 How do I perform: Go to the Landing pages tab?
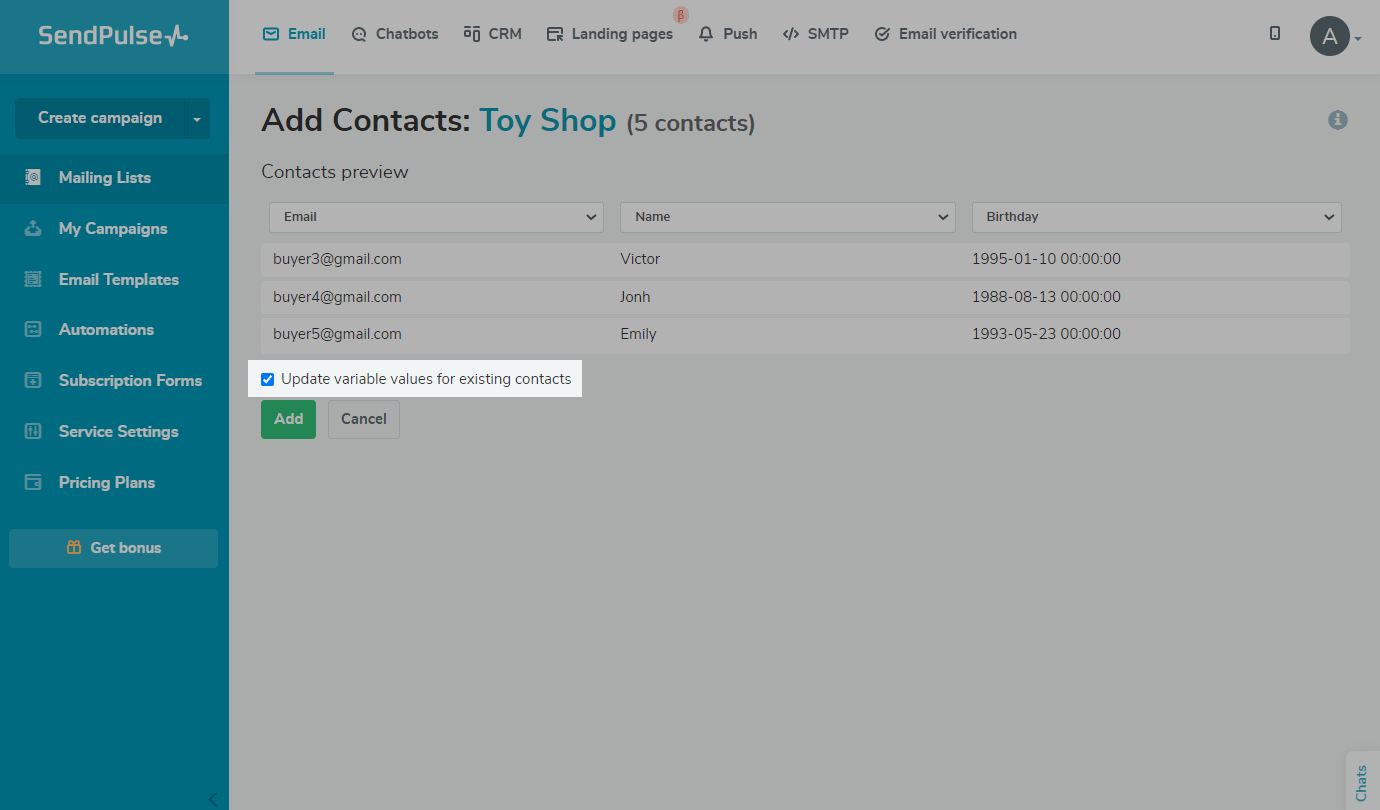coord(610,34)
